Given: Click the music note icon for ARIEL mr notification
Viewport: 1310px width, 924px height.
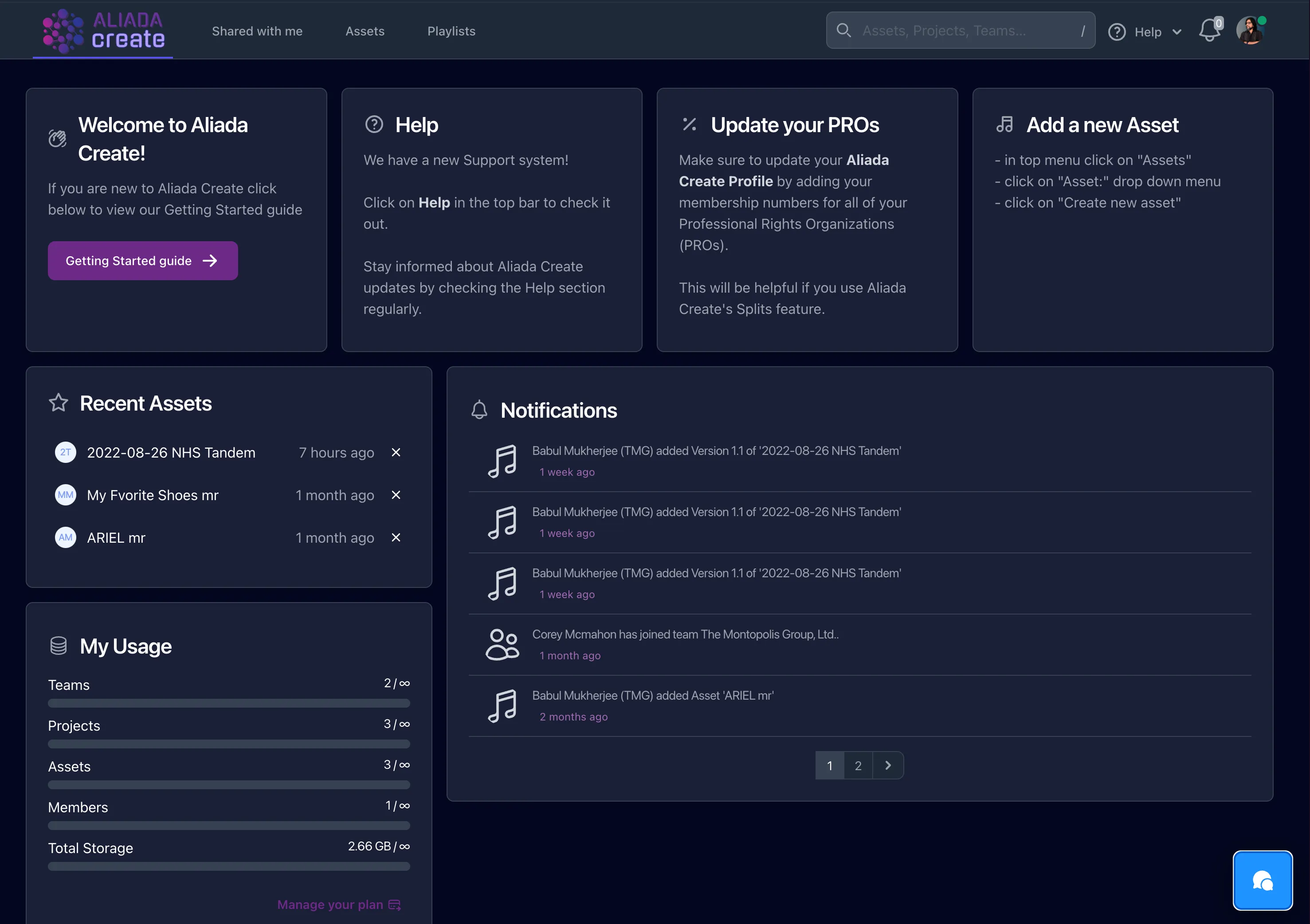Looking at the screenshot, I should tap(502, 705).
